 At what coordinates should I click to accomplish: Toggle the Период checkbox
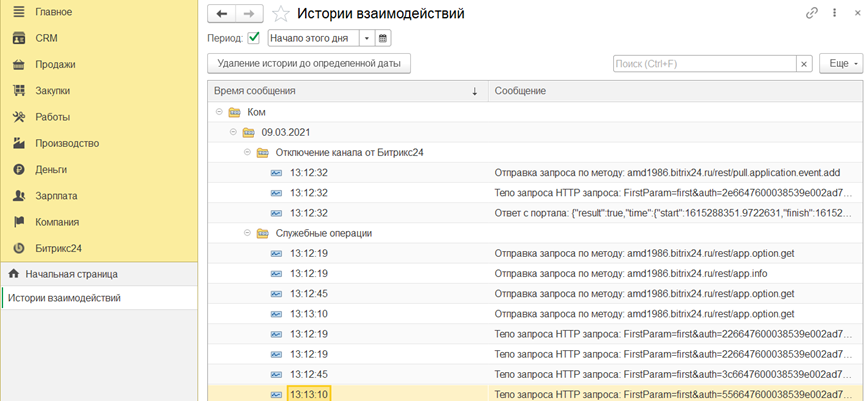point(254,38)
